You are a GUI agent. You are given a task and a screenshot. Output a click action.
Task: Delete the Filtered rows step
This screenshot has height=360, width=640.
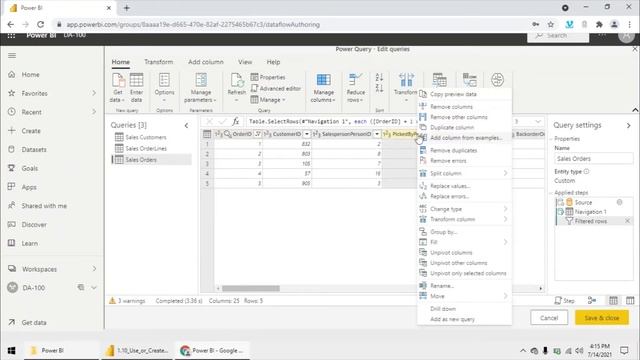[x=627, y=221]
